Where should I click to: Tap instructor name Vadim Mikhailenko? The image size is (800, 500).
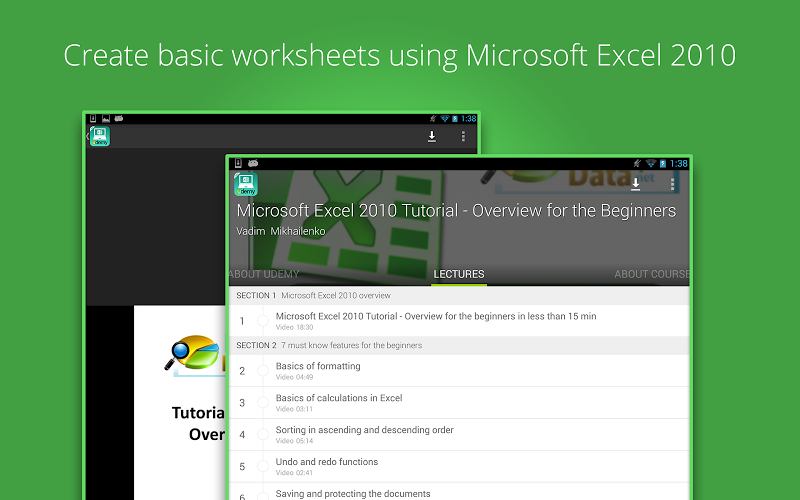click(281, 231)
